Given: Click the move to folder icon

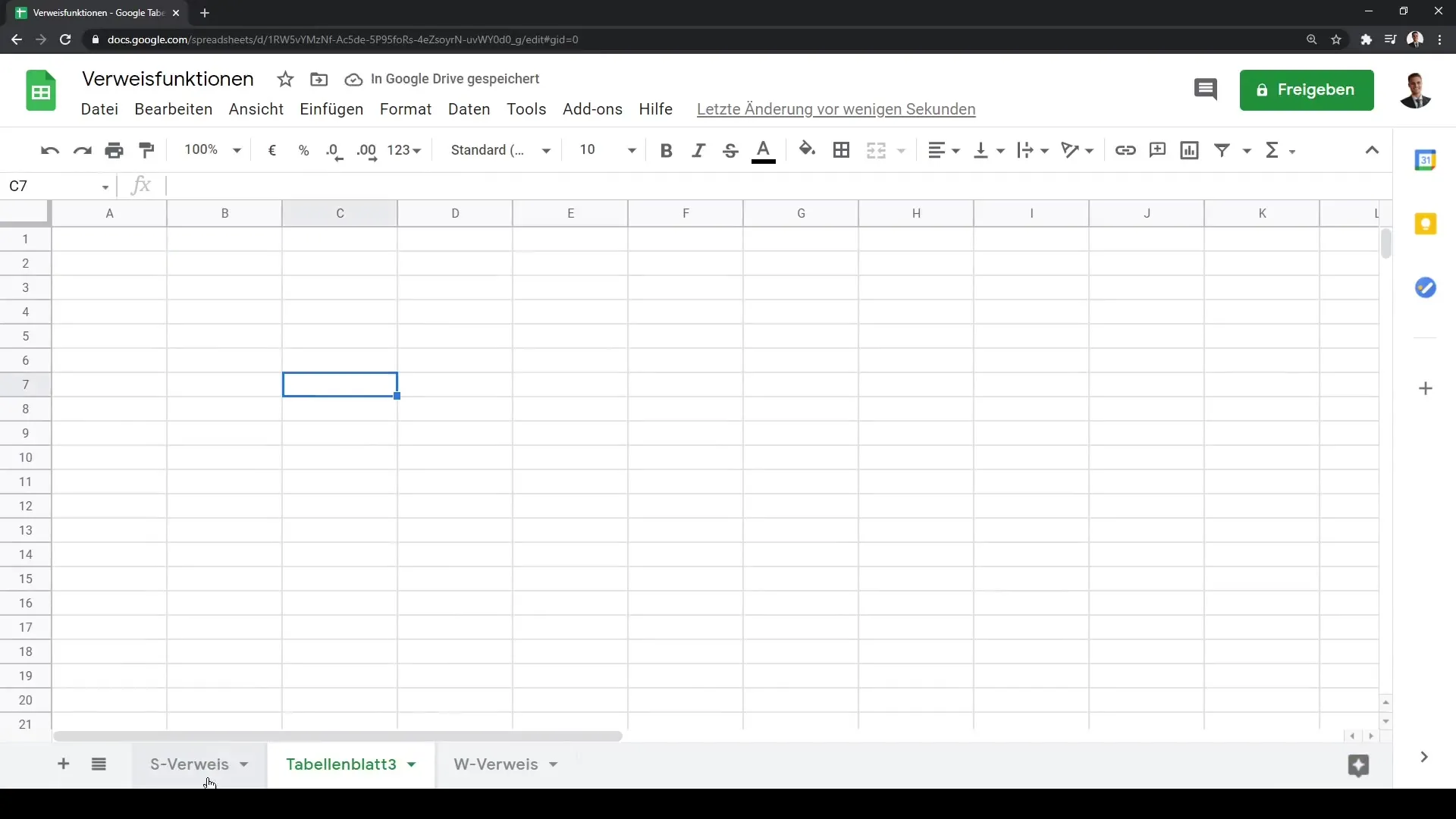Looking at the screenshot, I should (319, 79).
